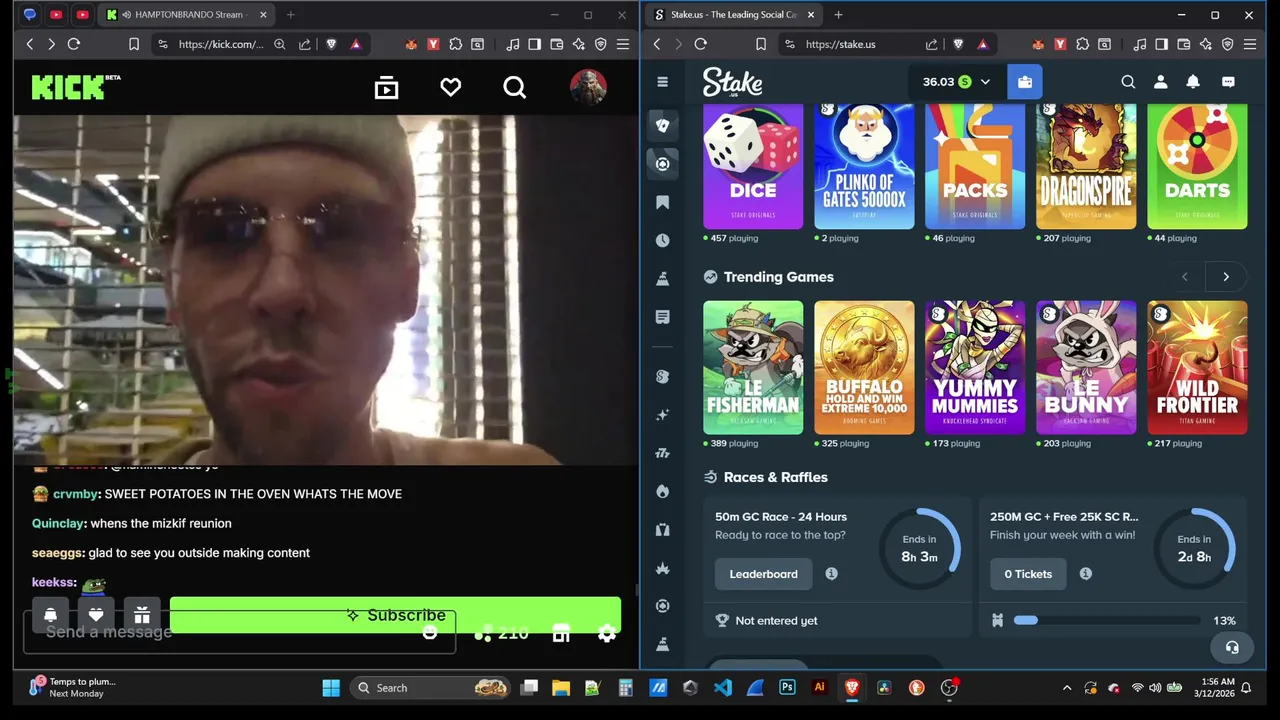Open followed channels heart icon on Kick
The width and height of the screenshot is (1280, 720).
(x=451, y=88)
